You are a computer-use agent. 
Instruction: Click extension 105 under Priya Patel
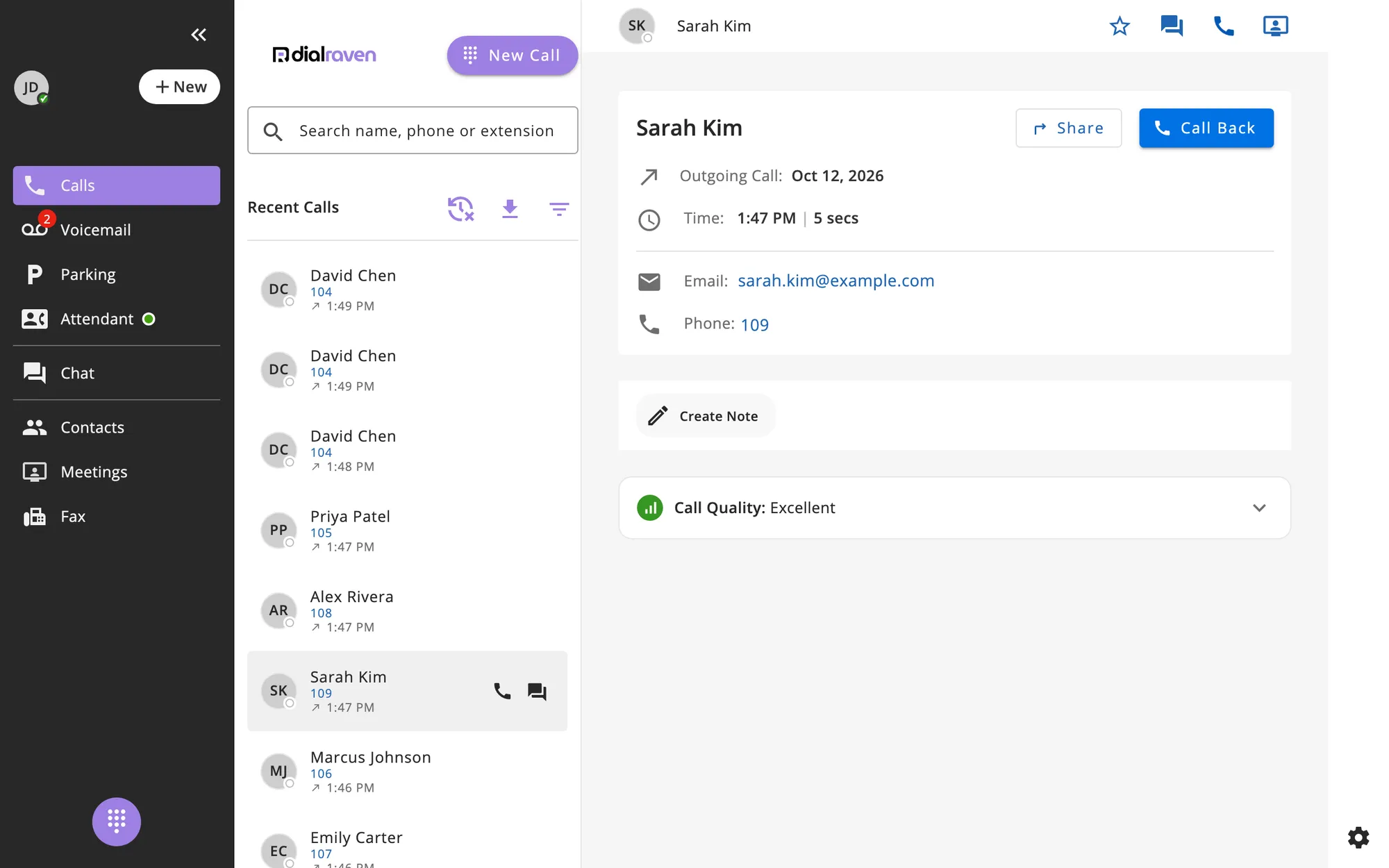321,533
